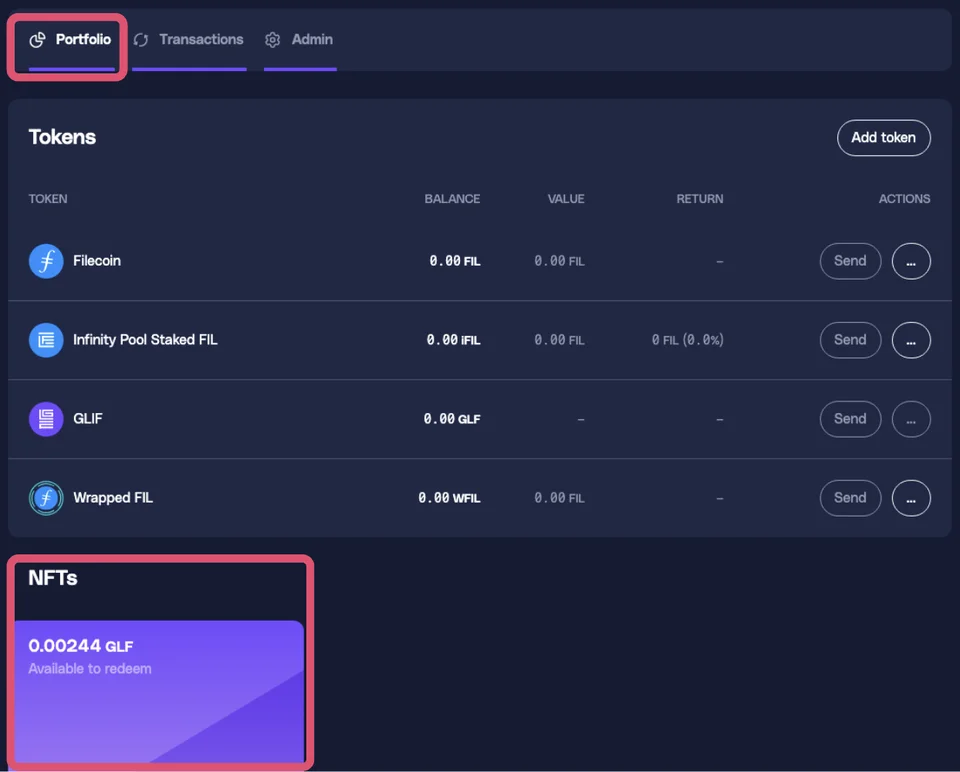Click the Transactions refresh arrows icon

(141, 40)
